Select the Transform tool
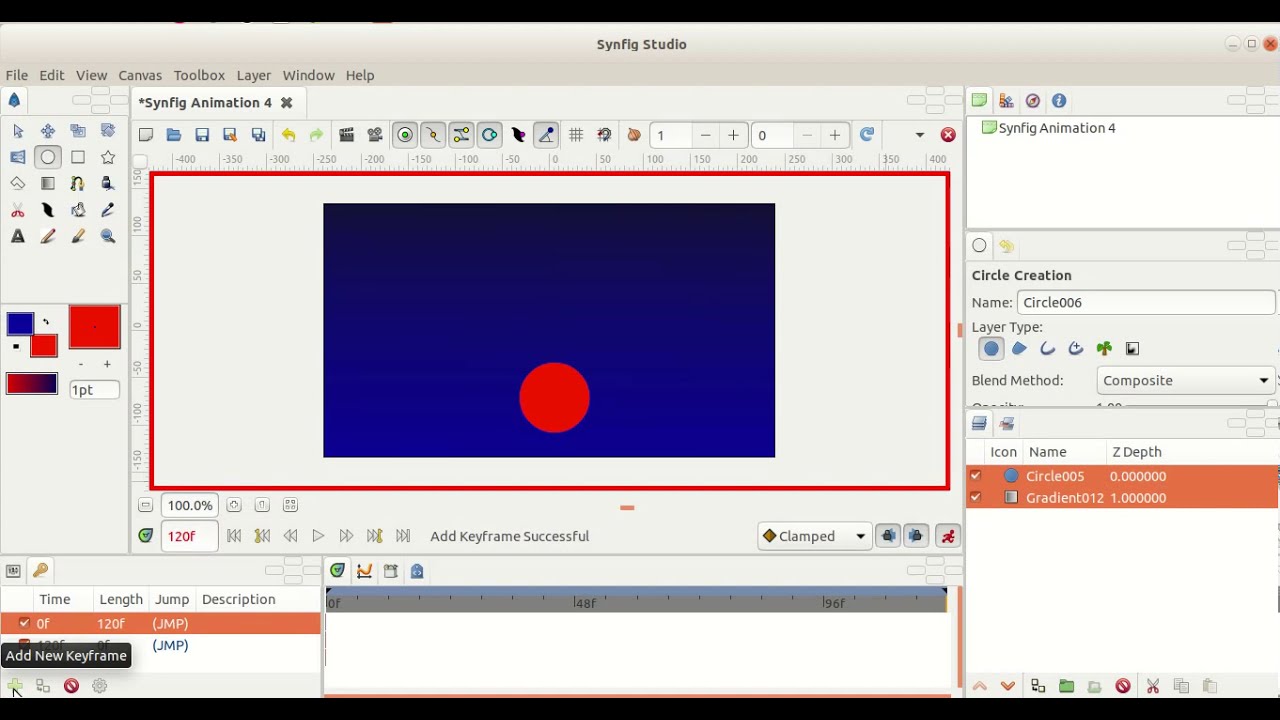 point(18,131)
